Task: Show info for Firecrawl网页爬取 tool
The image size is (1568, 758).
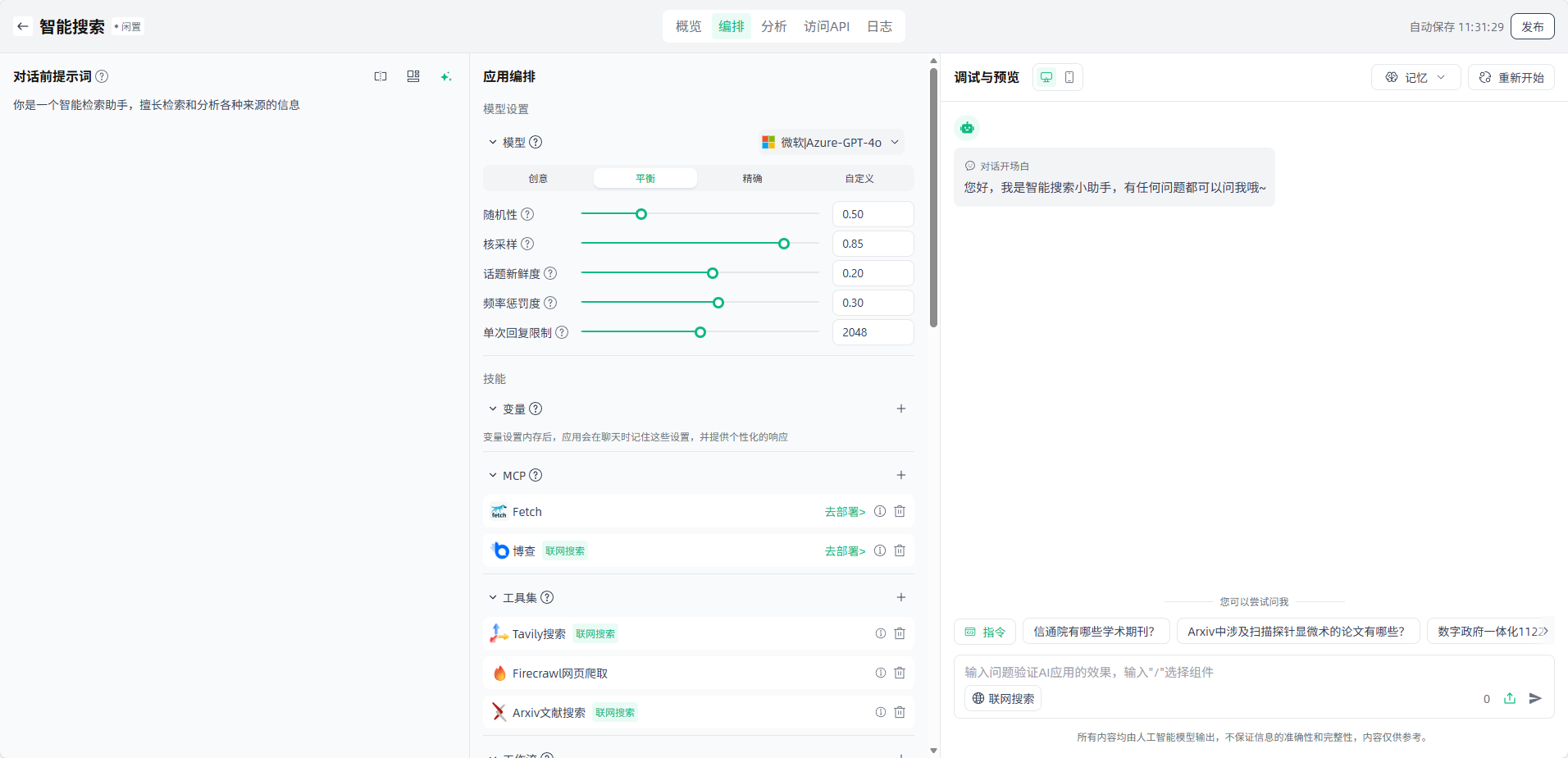Action: pyautogui.click(x=880, y=673)
